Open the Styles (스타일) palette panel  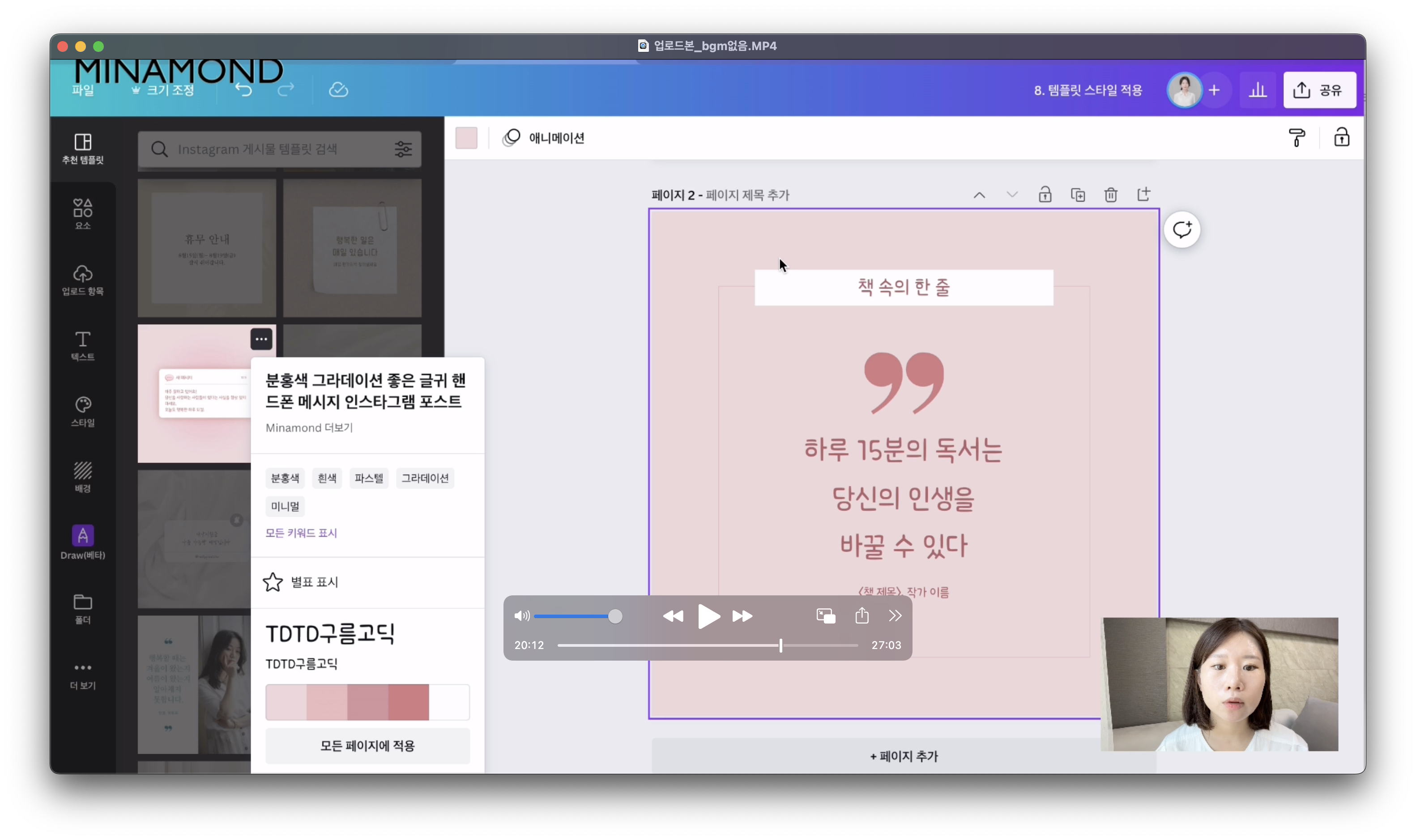click(x=83, y=411)
